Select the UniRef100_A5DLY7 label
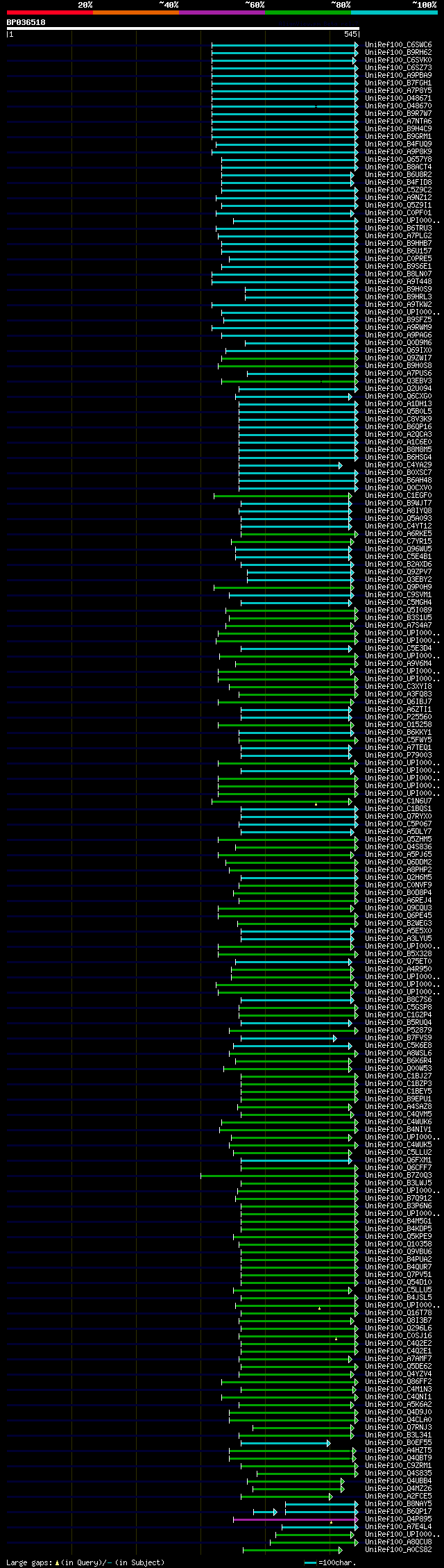 click(x=398, y=832)
